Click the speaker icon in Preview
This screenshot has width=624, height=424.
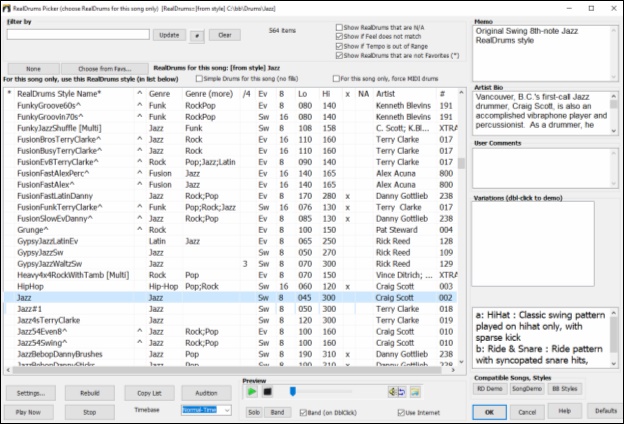coord(392,392)
